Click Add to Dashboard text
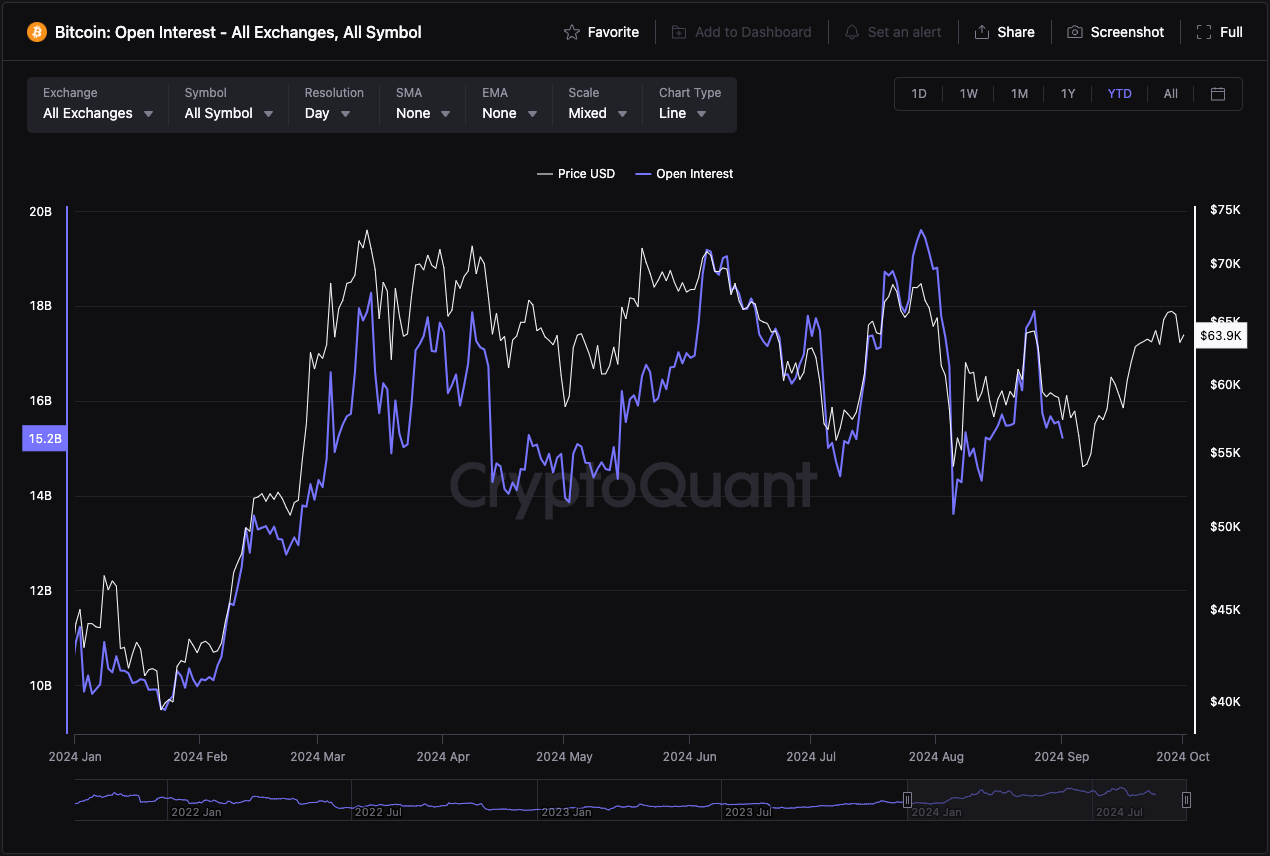The image size is (1270, 856). tap(753, 32)
